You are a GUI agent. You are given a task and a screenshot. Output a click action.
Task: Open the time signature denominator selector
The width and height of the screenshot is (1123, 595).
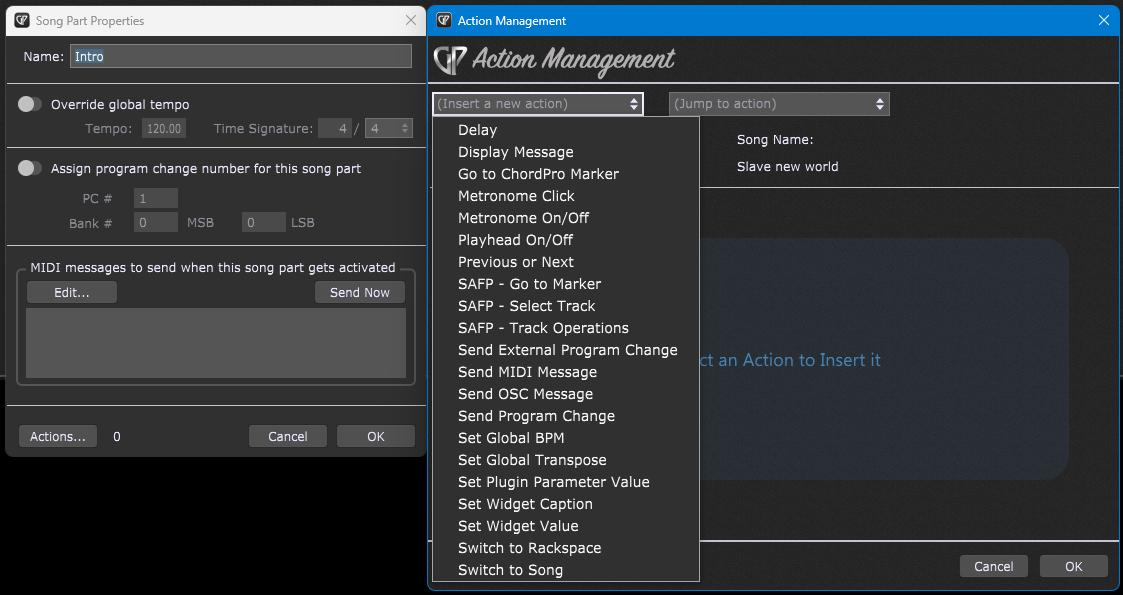point(389,128)
